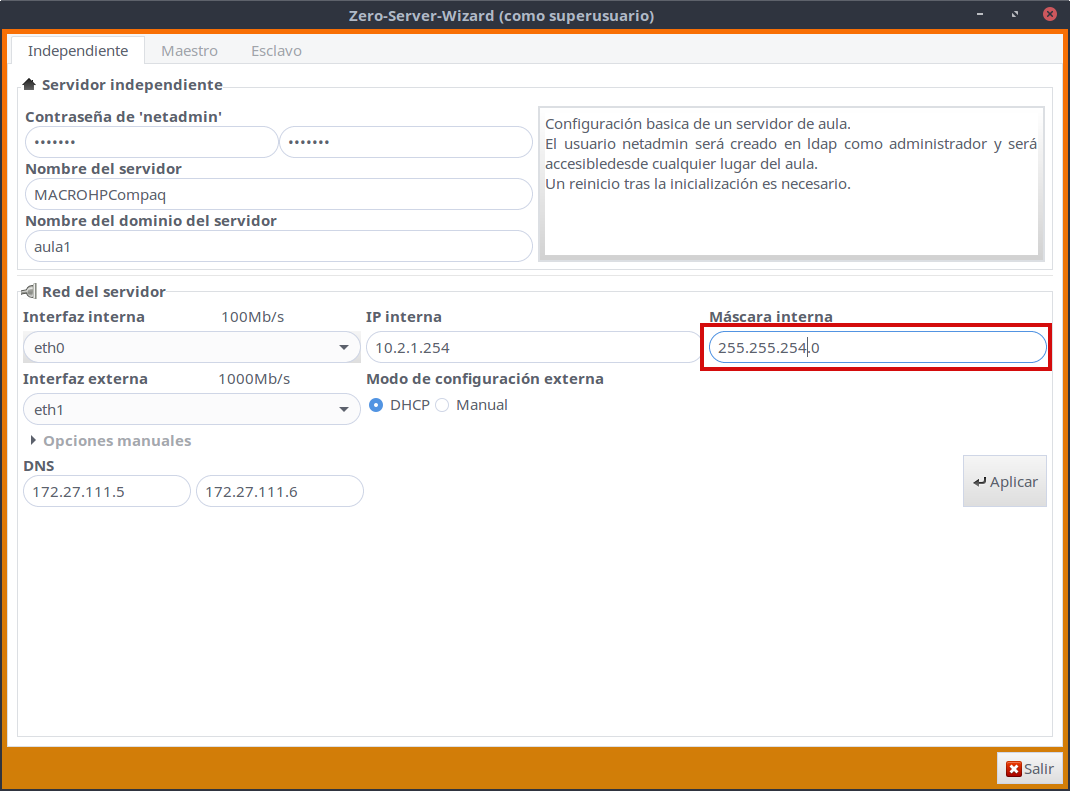
Task: Click the Máscara interna field
Action: [877, 348]
